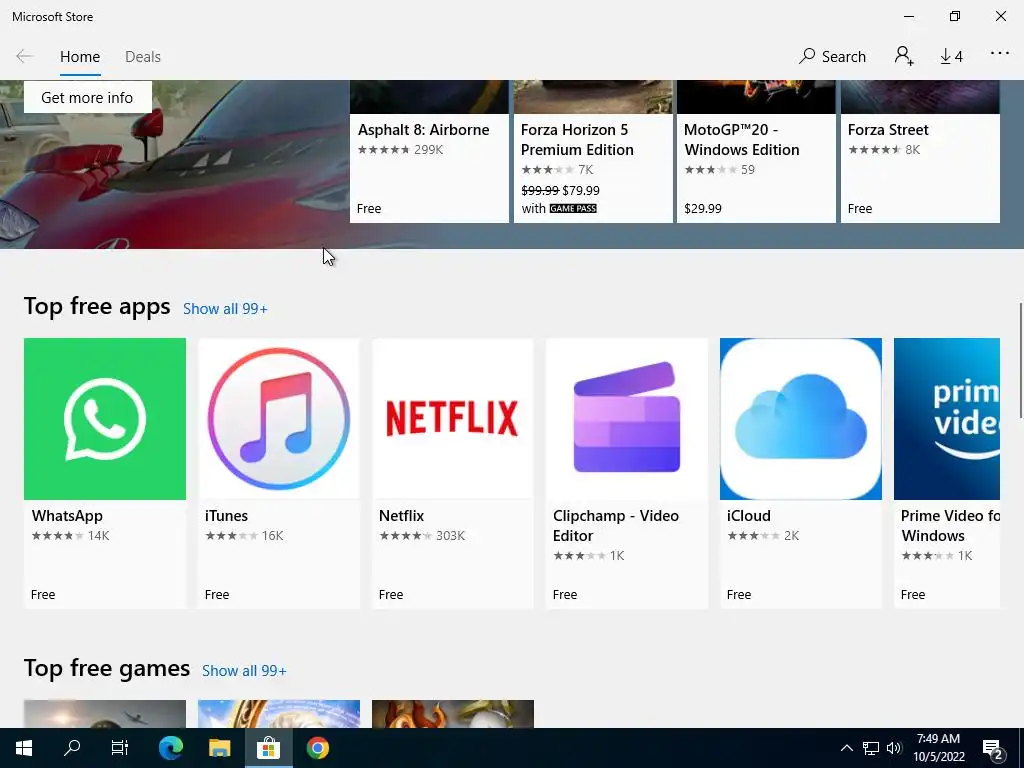Click the $29.99 MotoGP price
Screen dimensions: 1024x768
[x=703, y=209]
